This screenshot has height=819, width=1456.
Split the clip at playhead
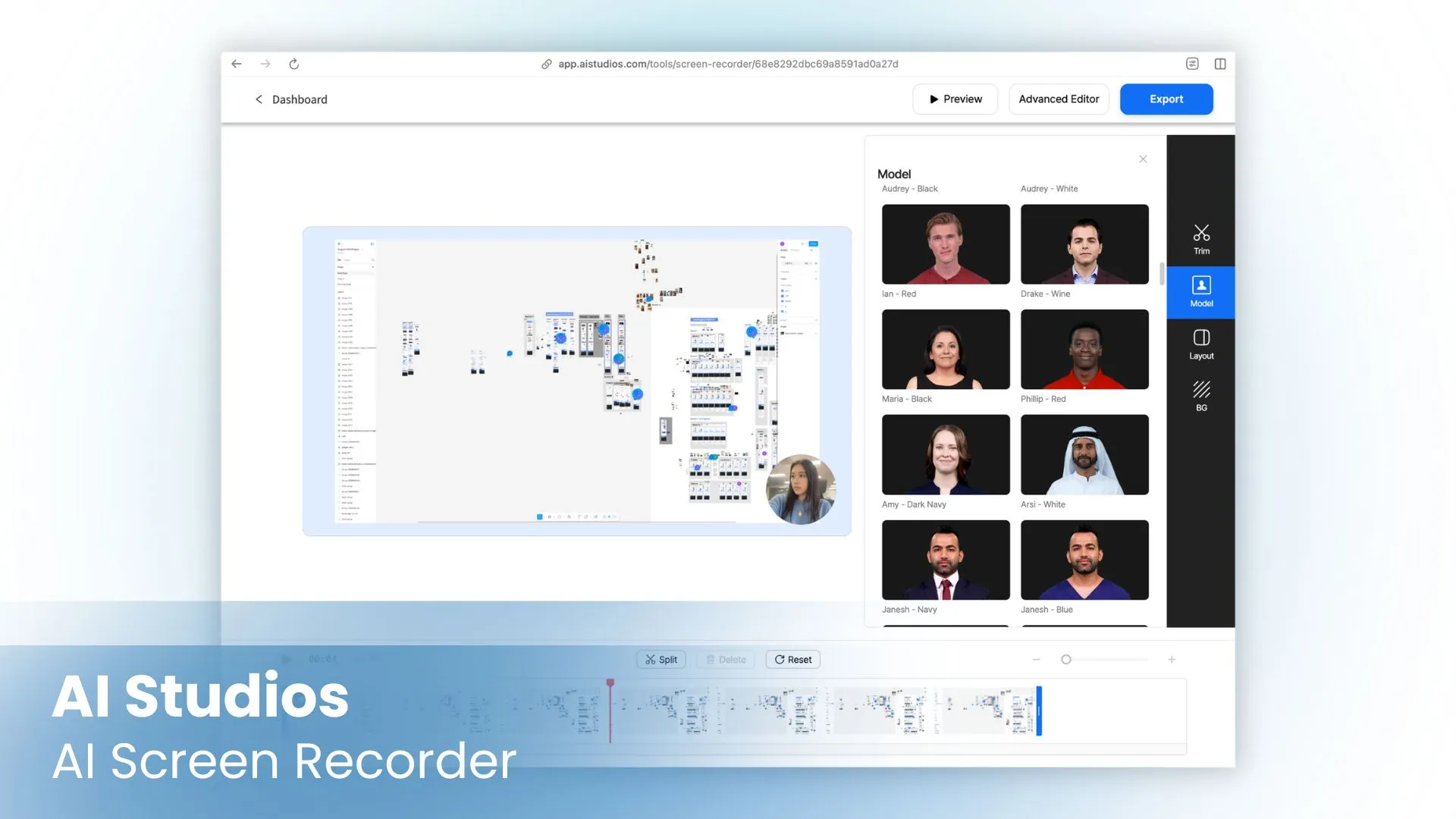click(x=661, y=660)
